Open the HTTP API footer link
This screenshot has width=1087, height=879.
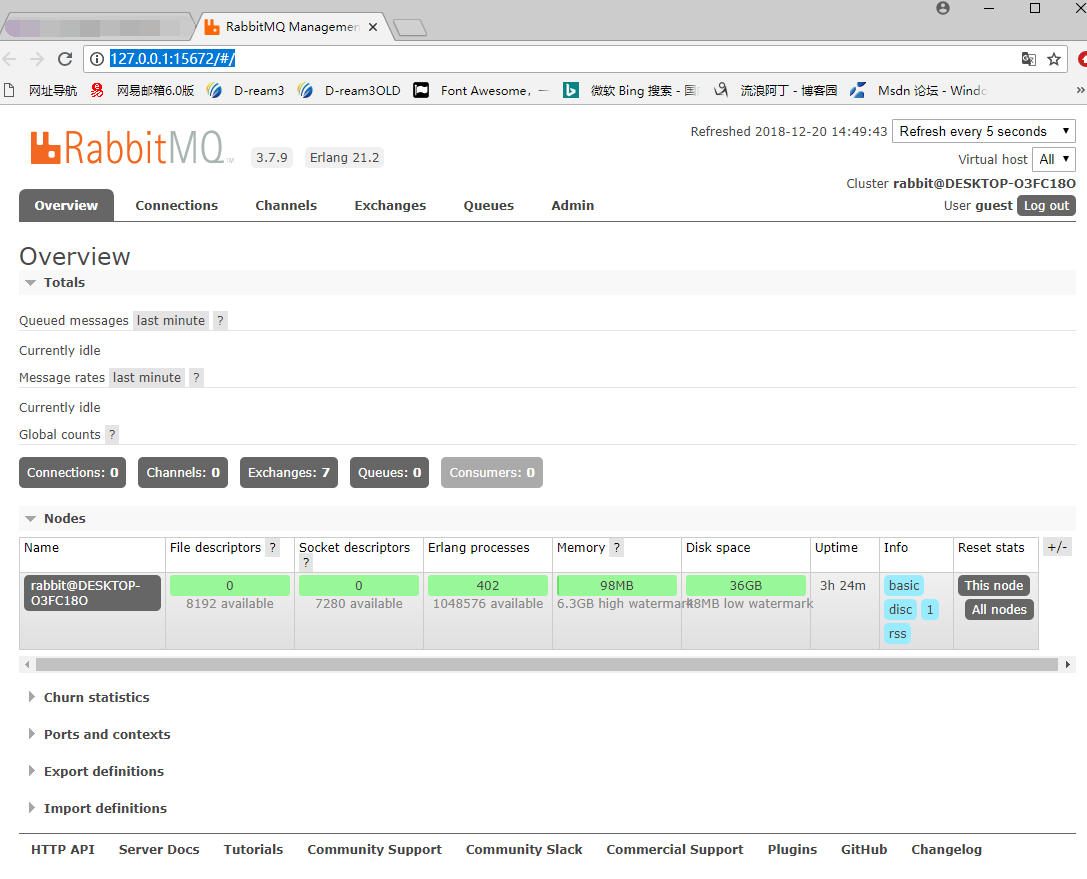pyautogui.click(x=63, y=850)
